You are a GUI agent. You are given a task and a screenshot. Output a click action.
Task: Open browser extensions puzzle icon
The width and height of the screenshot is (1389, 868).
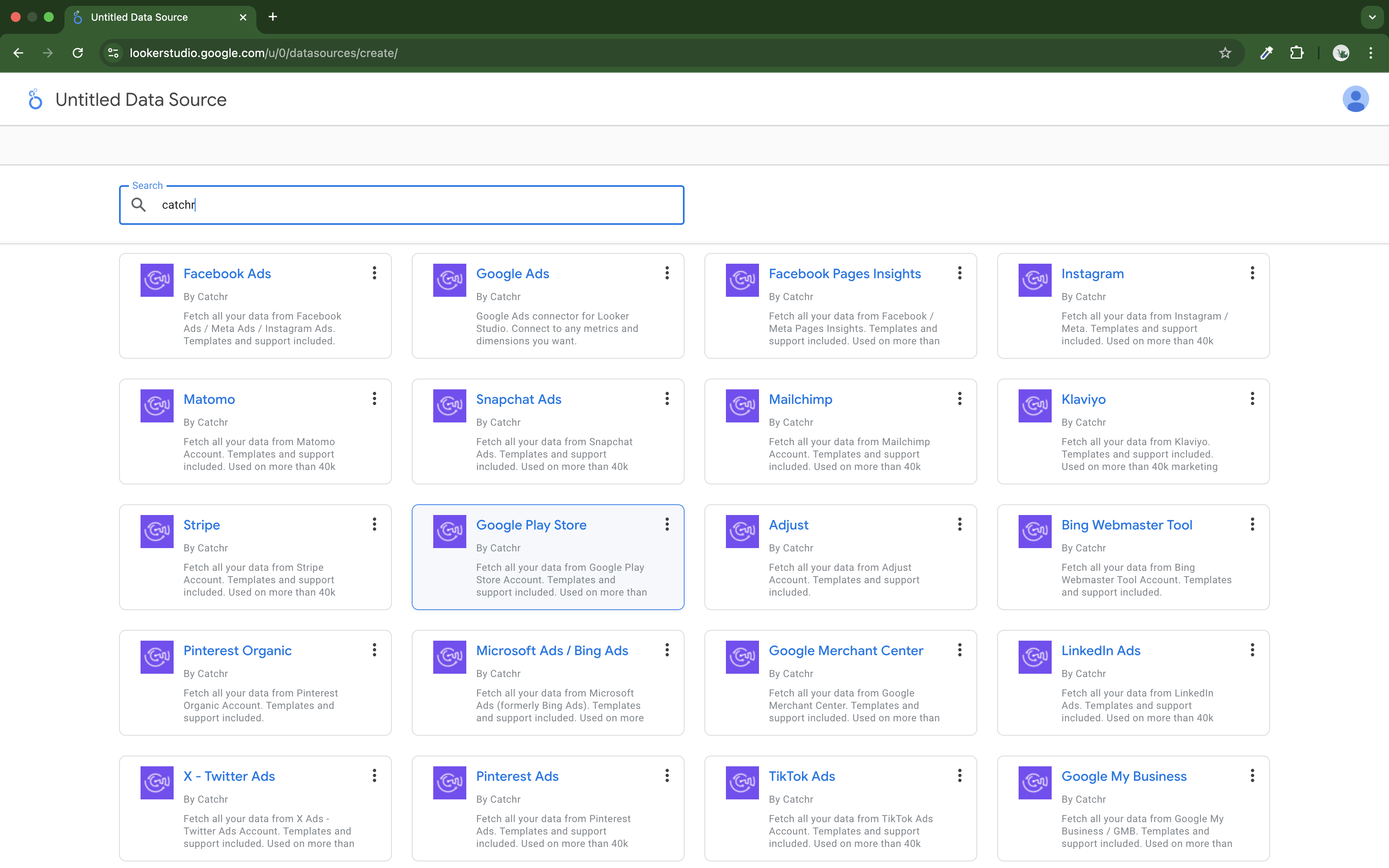(1296, 53)
